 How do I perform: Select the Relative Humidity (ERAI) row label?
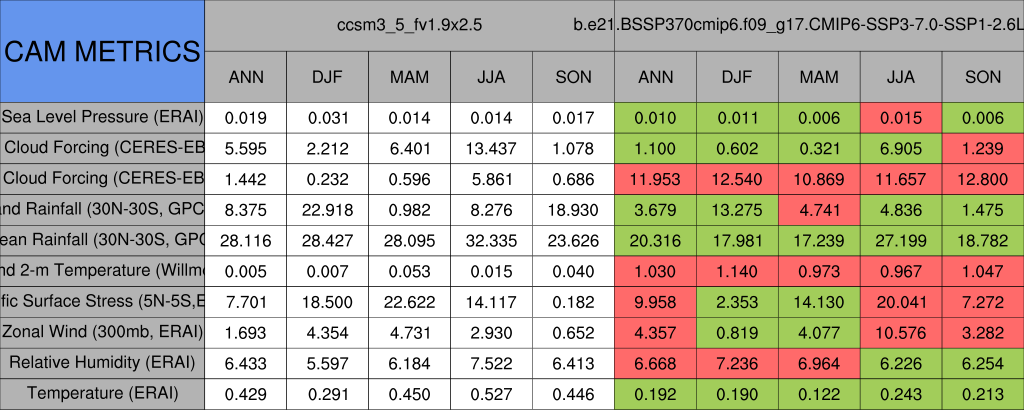pyautogui.click(x=102, y=362)
